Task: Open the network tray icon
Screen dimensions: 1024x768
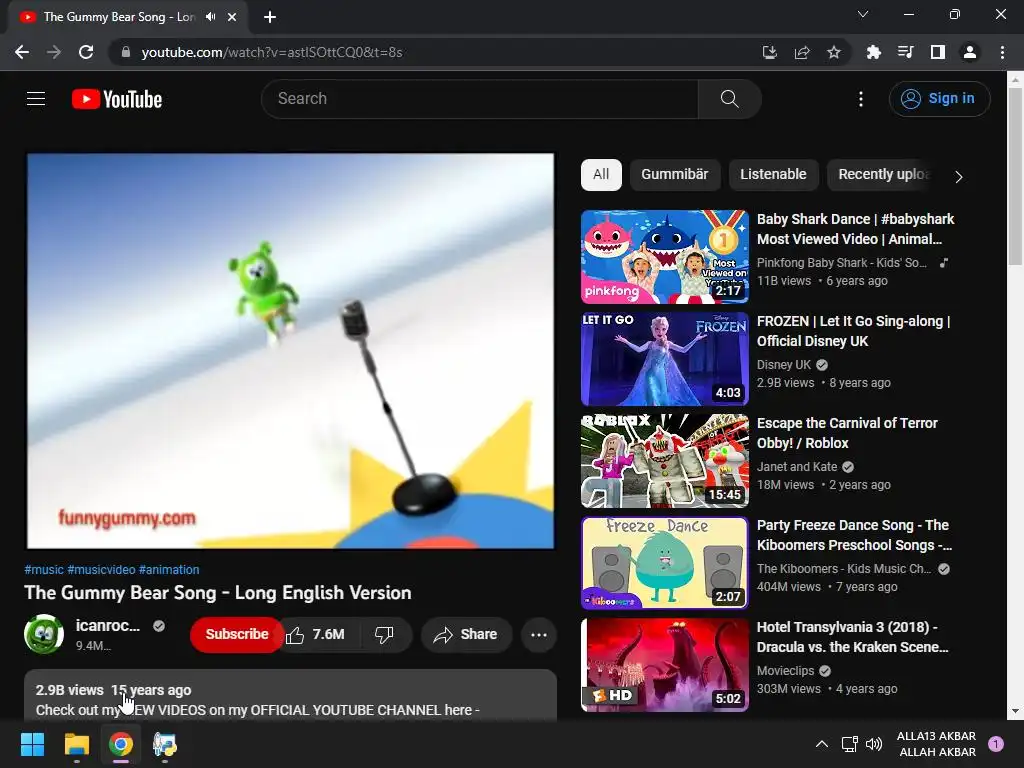Action: pos(849,744)
